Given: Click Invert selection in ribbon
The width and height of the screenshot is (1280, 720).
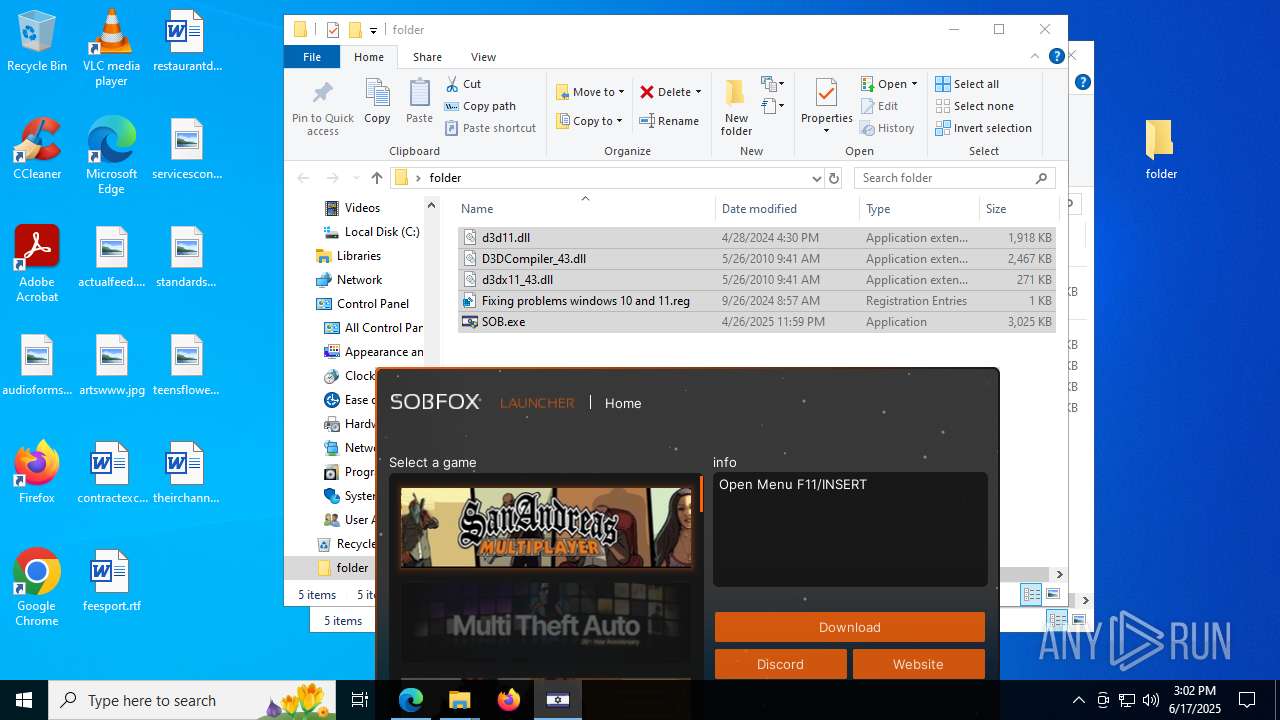Looking at the screenshot, I should [983, 128].
